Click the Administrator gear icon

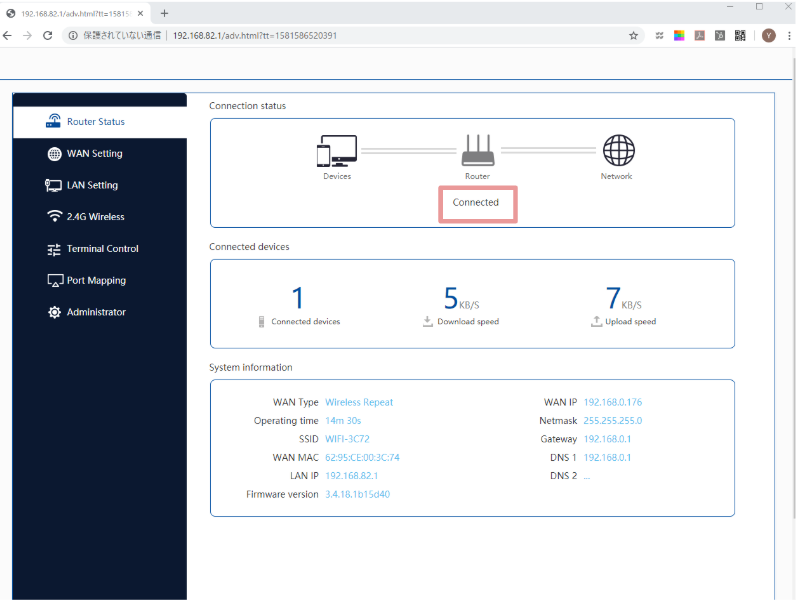54,312
